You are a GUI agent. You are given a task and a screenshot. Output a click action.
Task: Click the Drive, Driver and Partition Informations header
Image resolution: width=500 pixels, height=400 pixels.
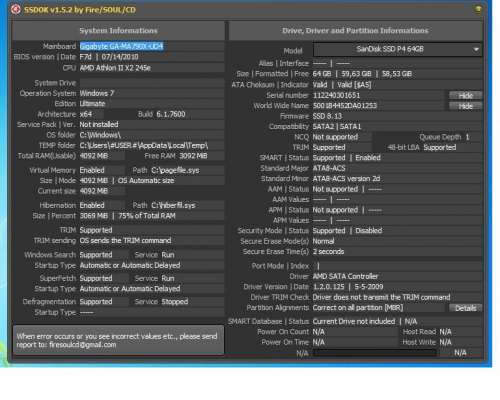355,31
